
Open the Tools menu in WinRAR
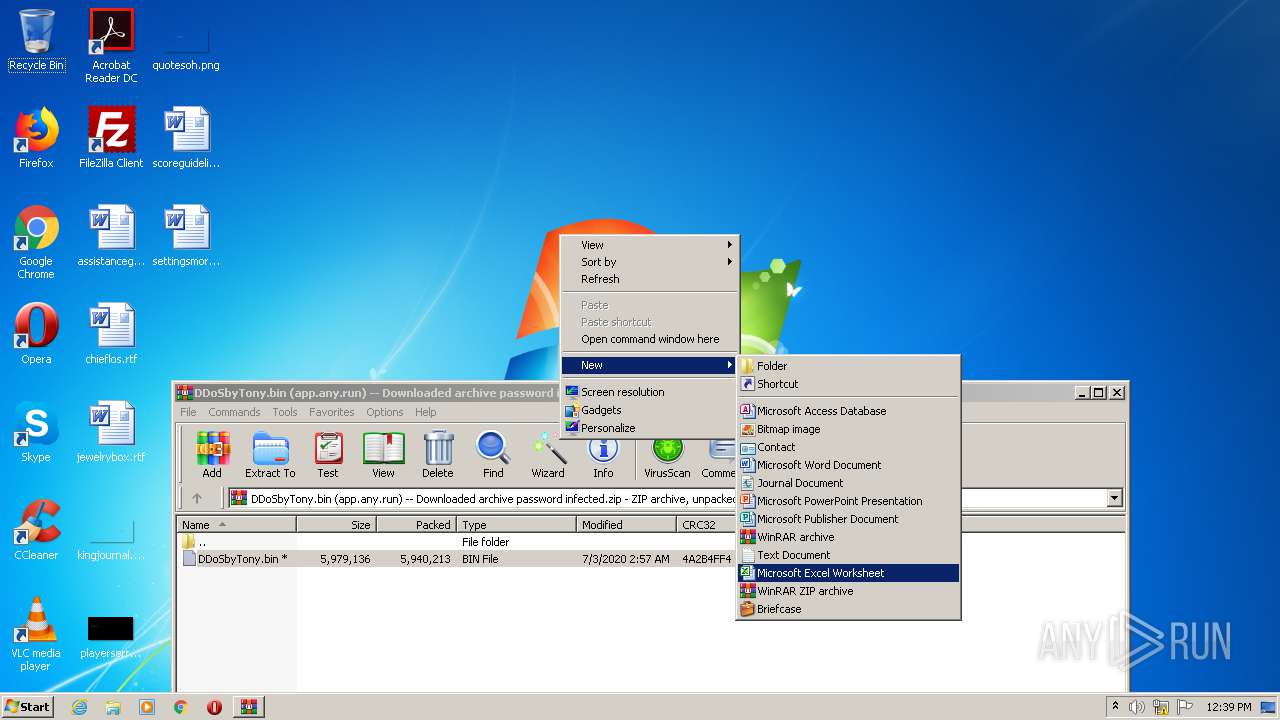point(285,412)
